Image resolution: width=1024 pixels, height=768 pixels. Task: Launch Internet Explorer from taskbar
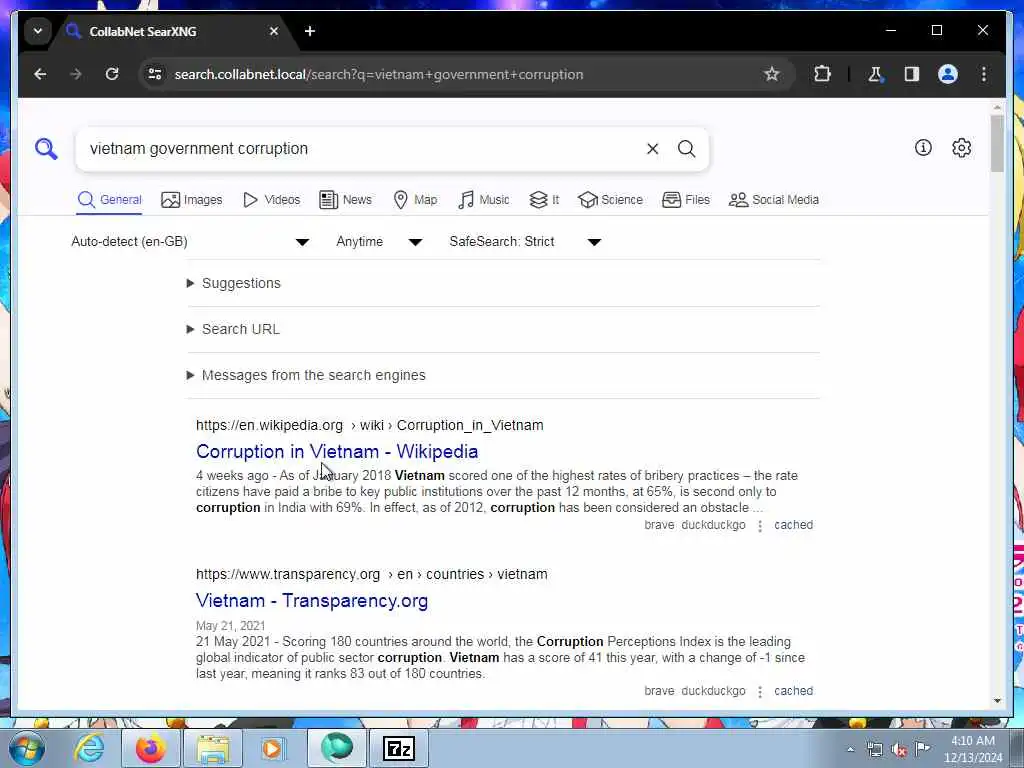pos(89,748)
